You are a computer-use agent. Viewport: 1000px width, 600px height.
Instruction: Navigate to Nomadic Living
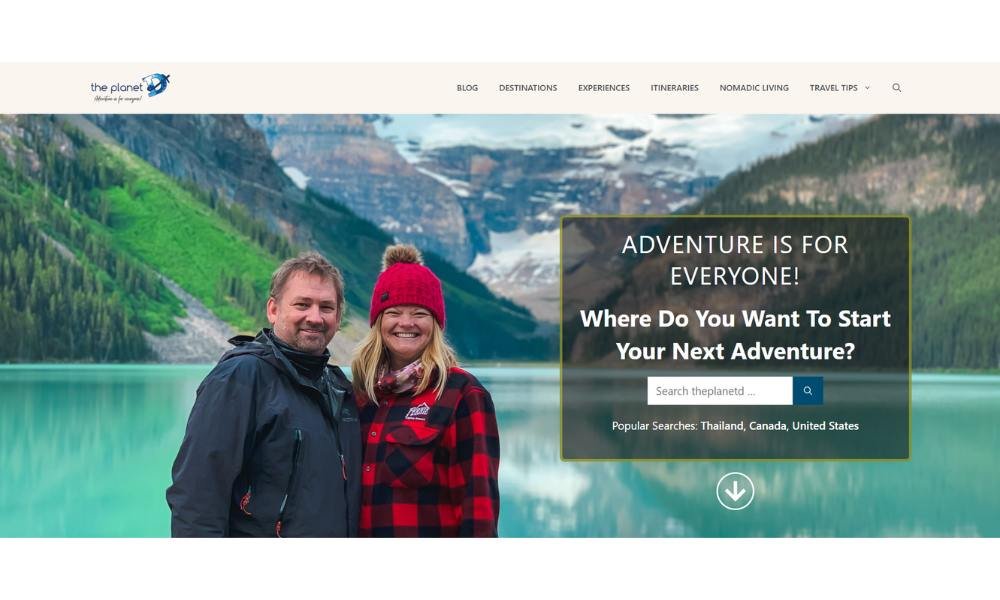click(754, 88)
